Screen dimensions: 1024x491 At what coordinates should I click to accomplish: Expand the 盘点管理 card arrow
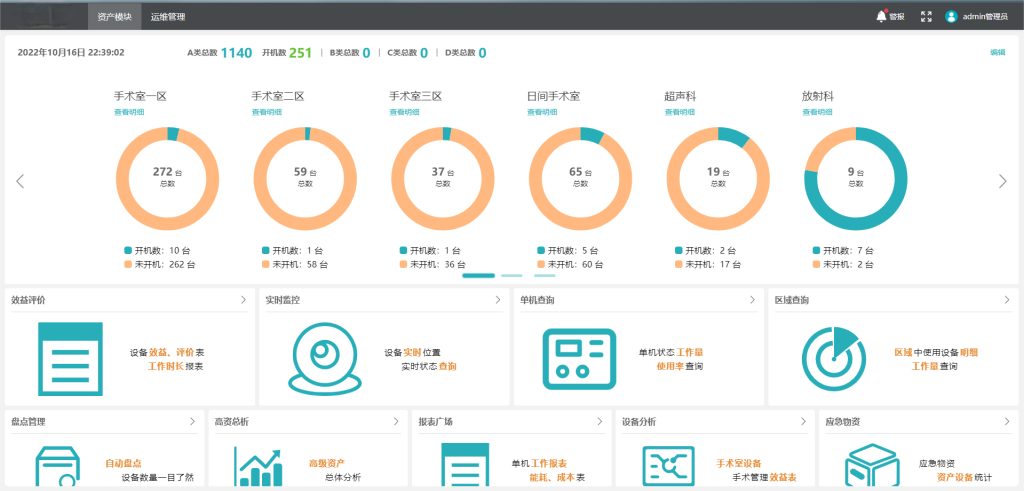coord(192,422)
